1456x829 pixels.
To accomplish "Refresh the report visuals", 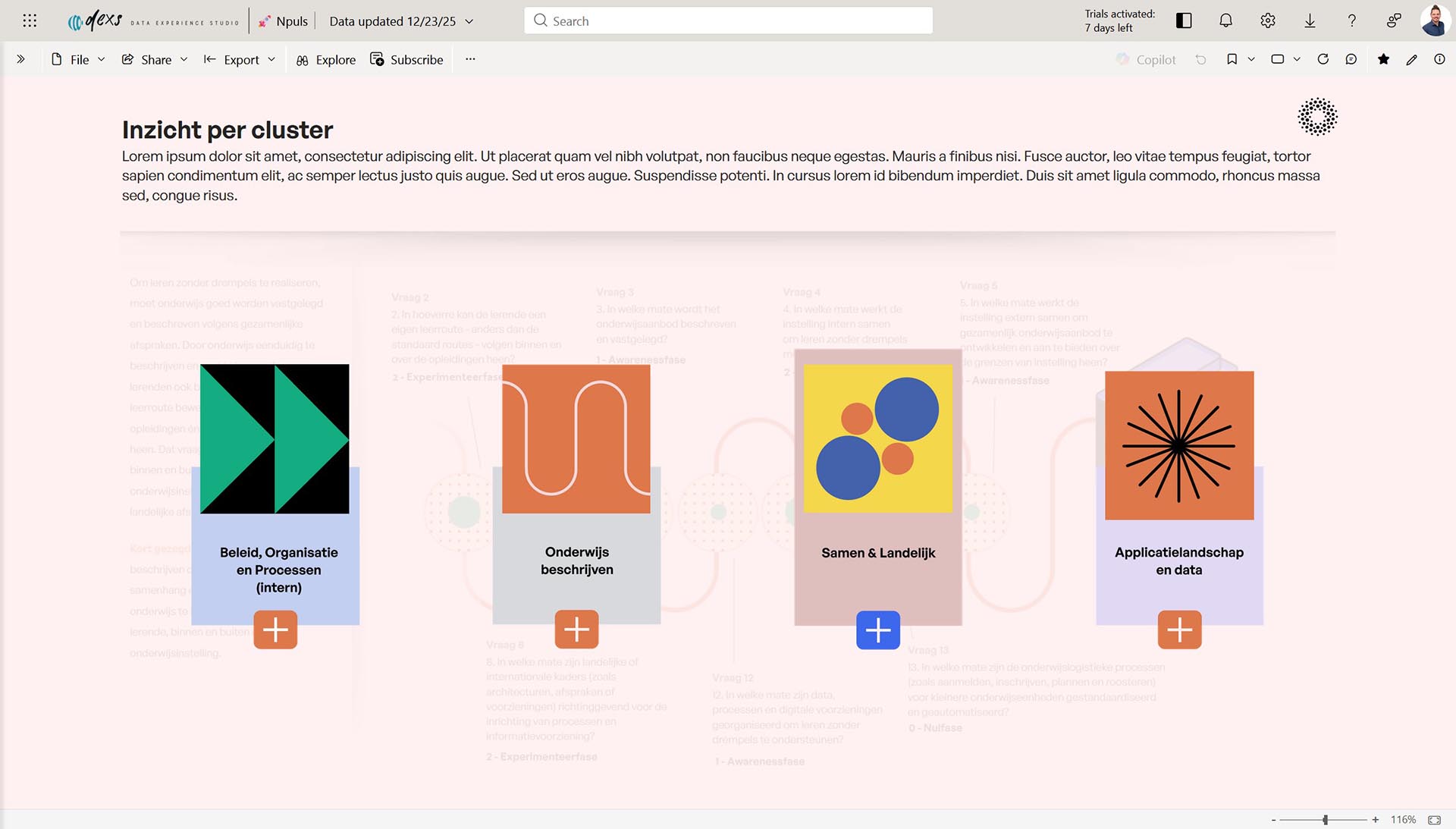I will coord(1323,59).
